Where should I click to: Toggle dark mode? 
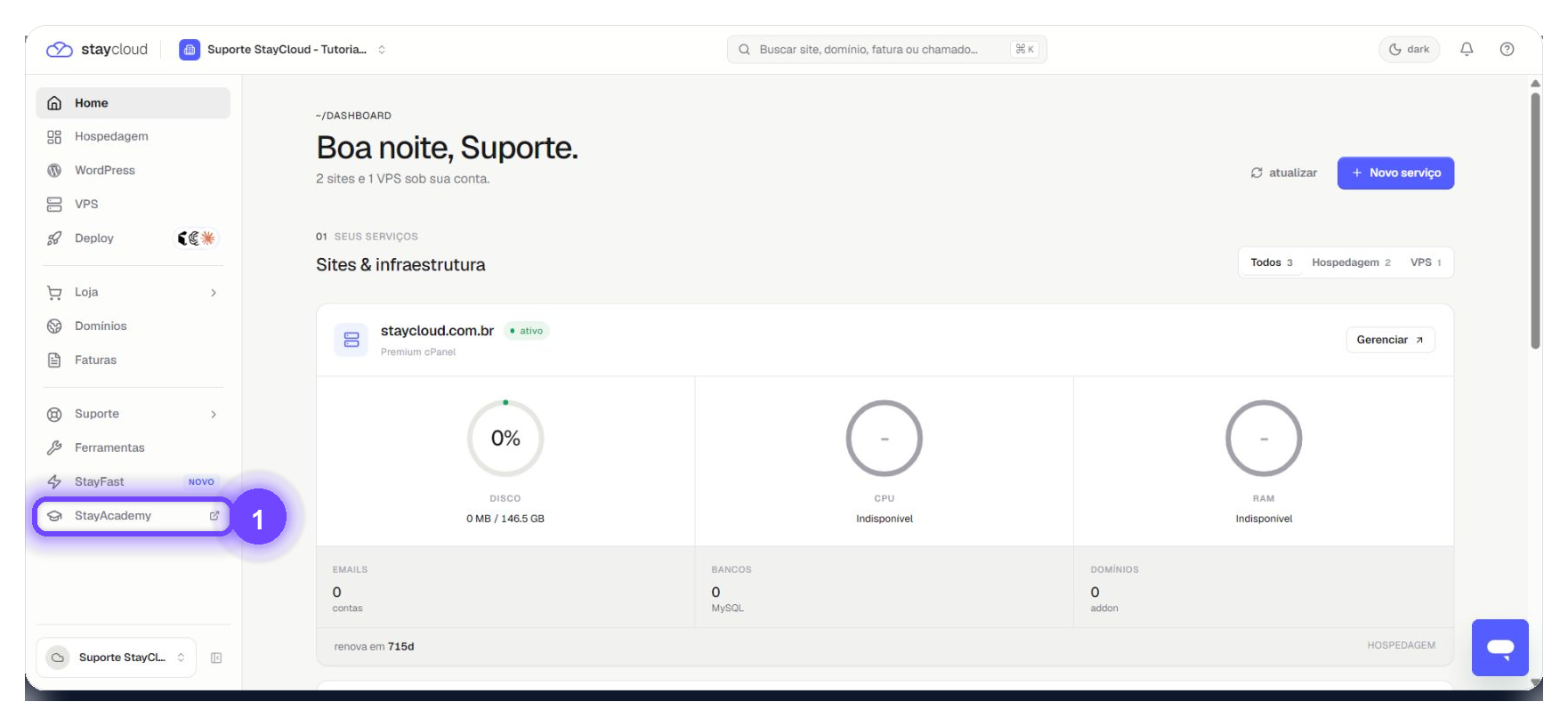coord(1410,50)
